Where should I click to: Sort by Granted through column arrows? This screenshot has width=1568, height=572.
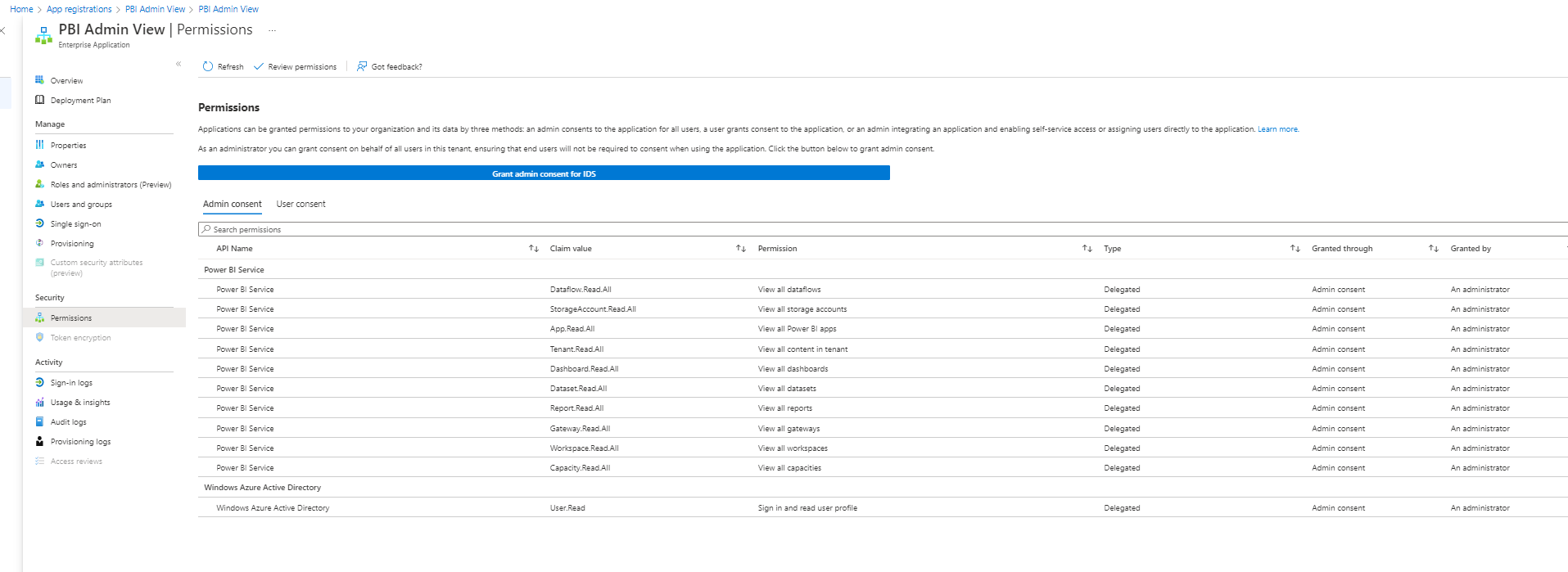(1434, 248)
